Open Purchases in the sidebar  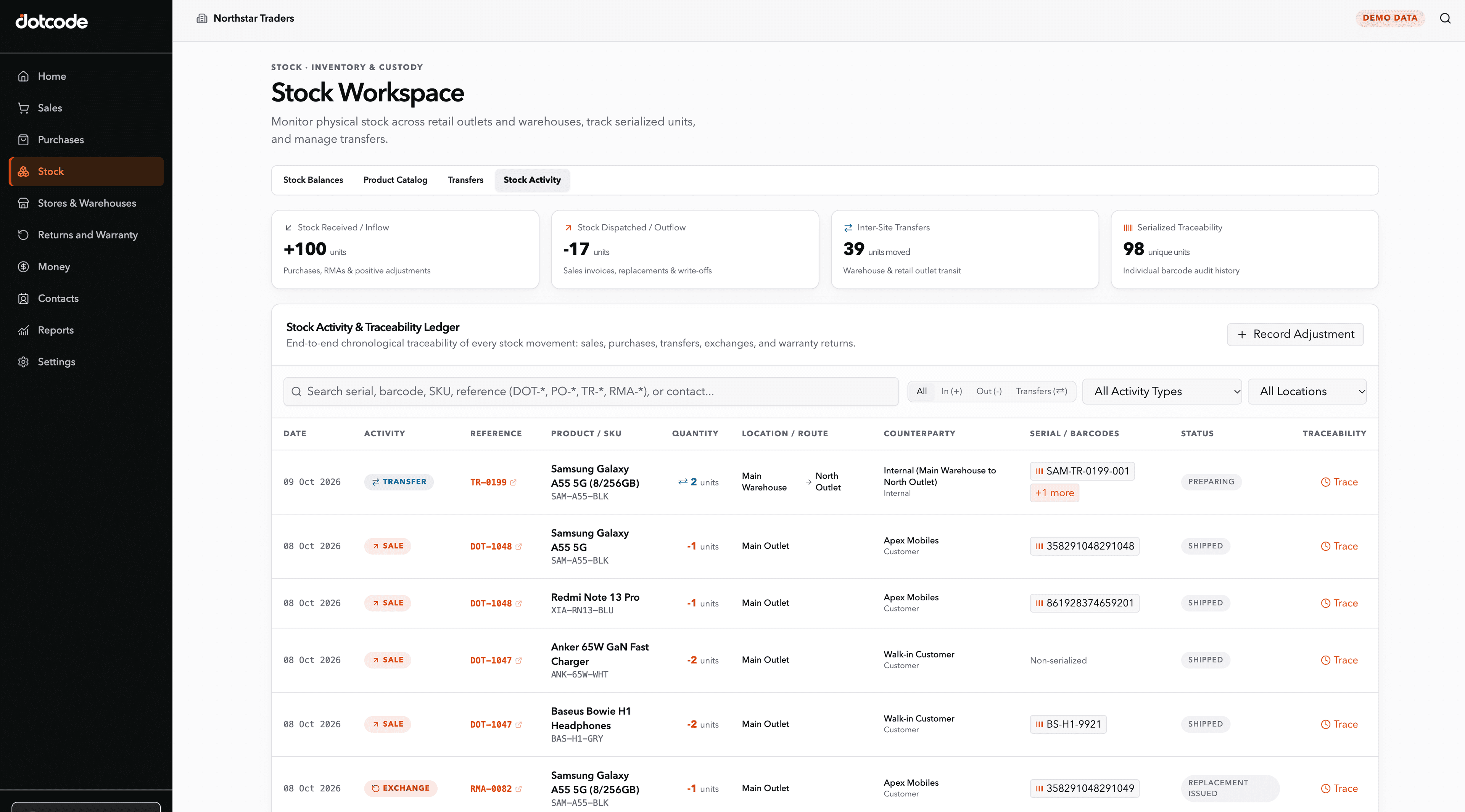point(87,140)
